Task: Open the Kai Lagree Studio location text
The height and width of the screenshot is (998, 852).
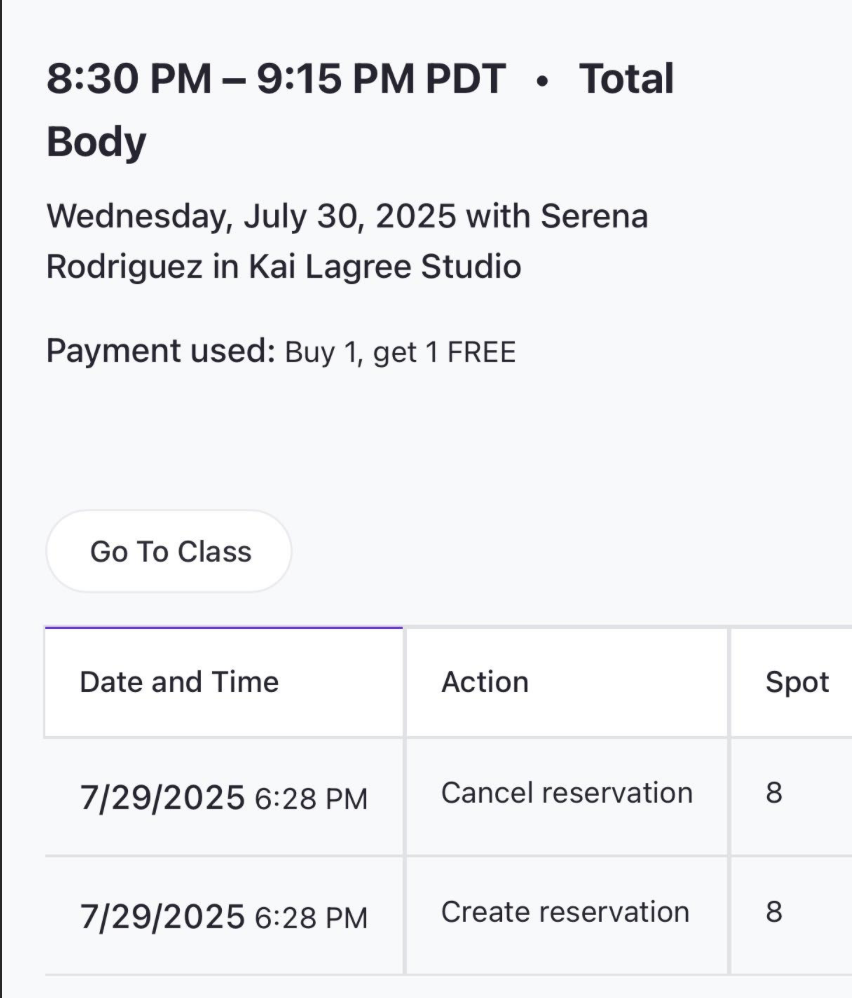Action: tap(384, 267)
